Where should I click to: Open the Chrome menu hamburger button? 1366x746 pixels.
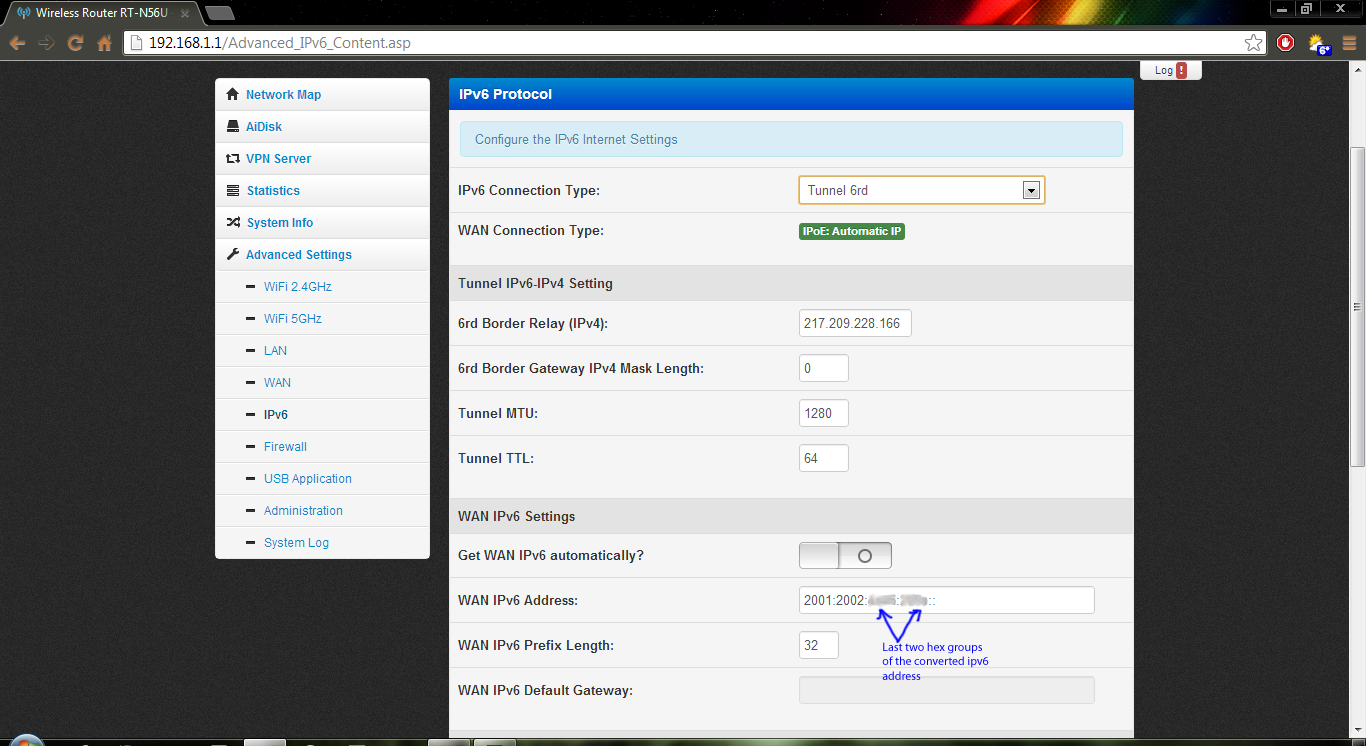point(1348,43)
